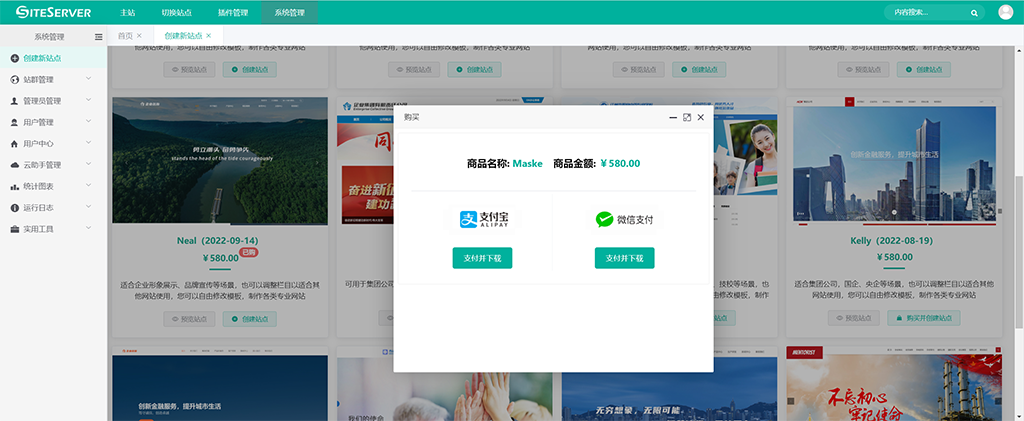The height and width of the screenshot is (421, 1024).
Task: Maximize the 购买 dialog window
Action: tap(687, 117)
